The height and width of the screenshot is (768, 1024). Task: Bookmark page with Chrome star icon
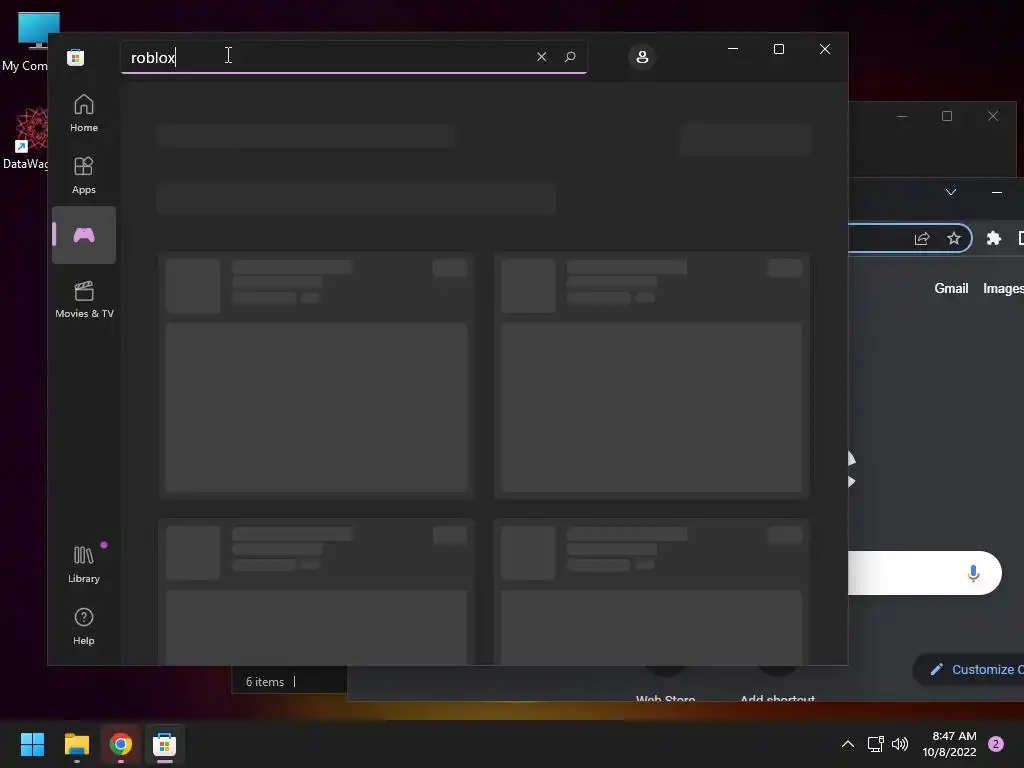[x=954, y=238]
